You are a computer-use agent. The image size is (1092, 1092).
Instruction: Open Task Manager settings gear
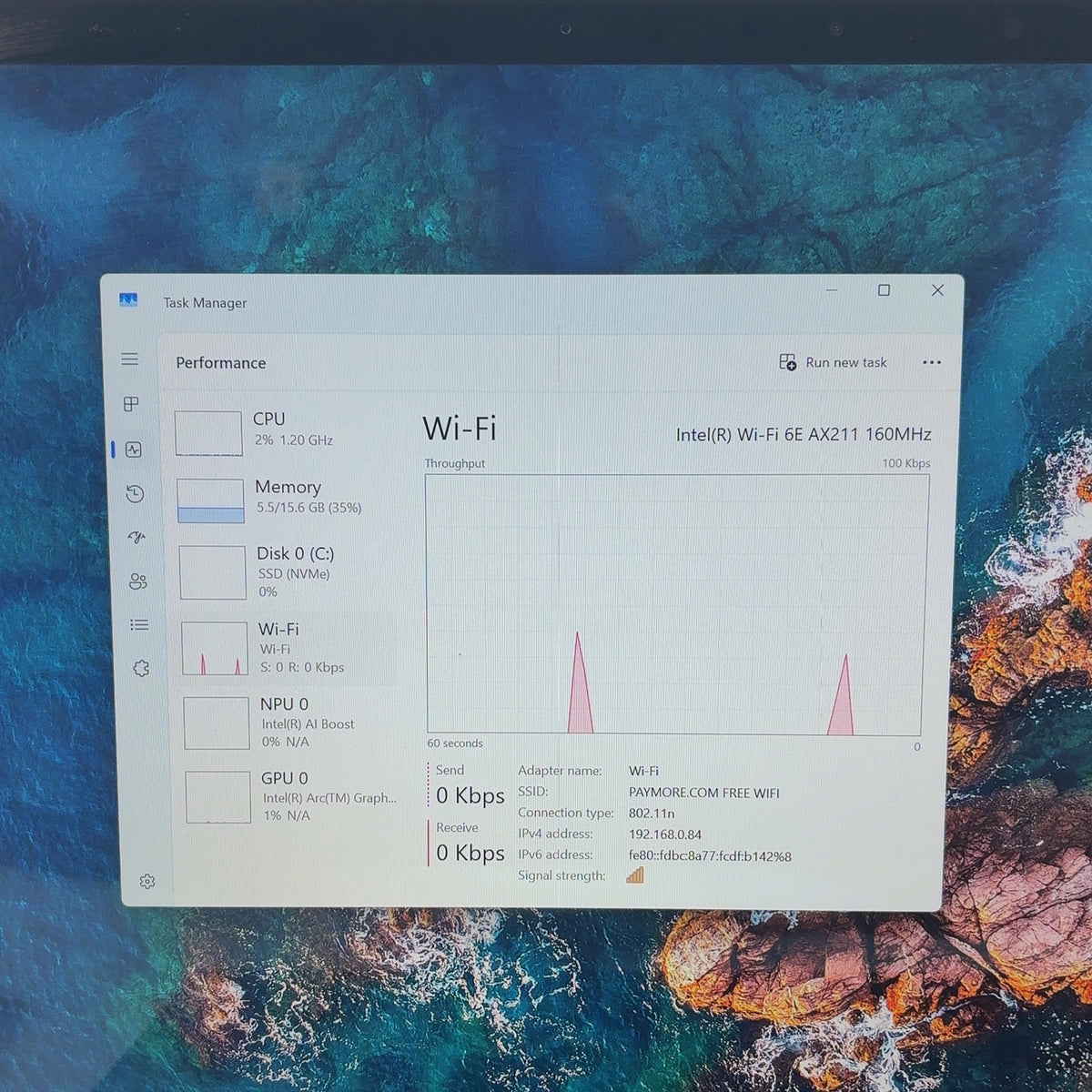pyautogui.click(x=147, y=881)
